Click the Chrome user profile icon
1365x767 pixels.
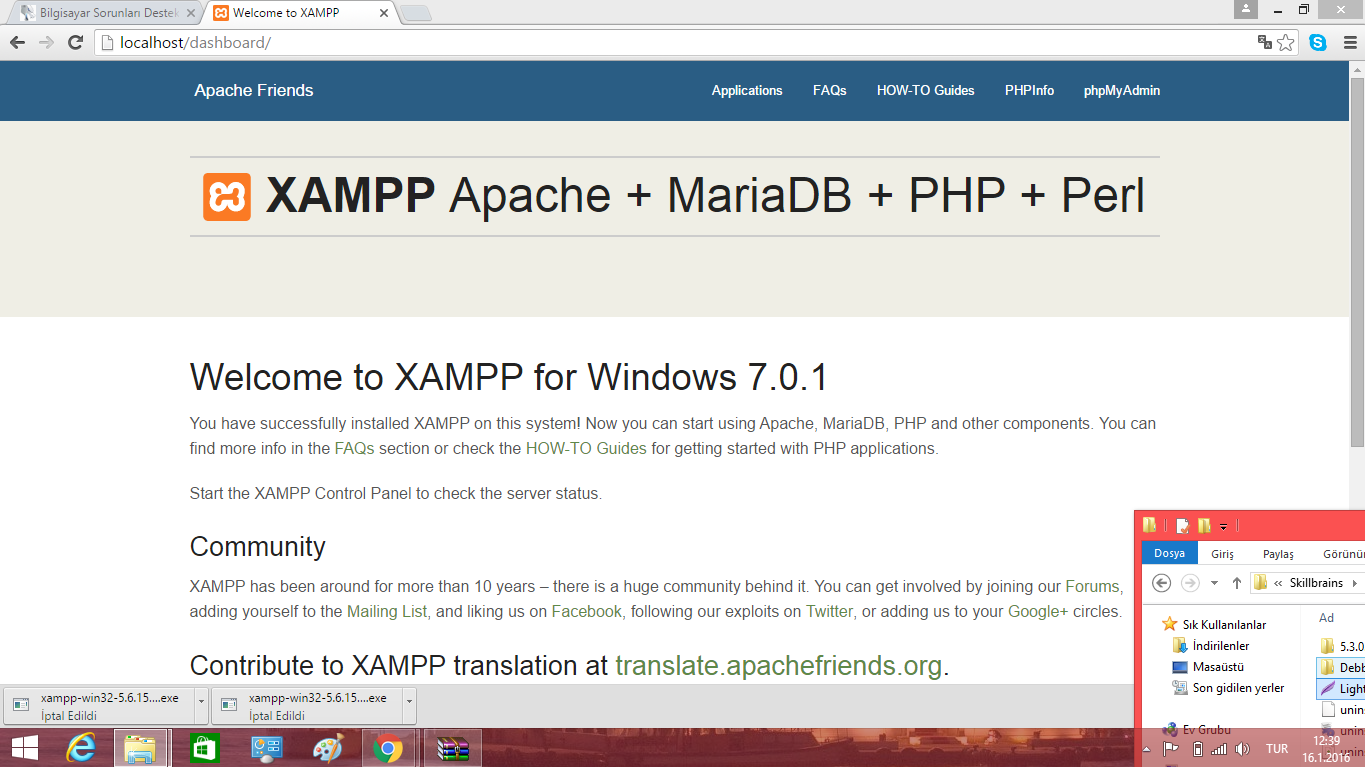click(1245, 9)
